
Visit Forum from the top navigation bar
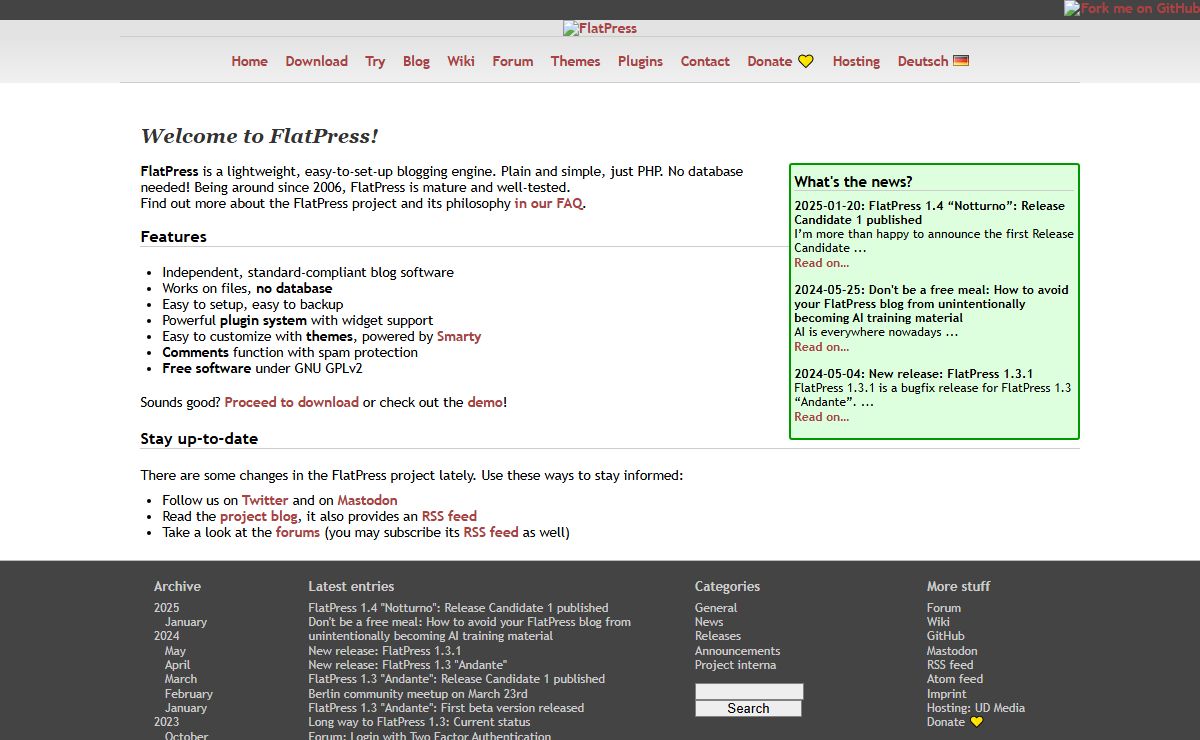point(512,61)
